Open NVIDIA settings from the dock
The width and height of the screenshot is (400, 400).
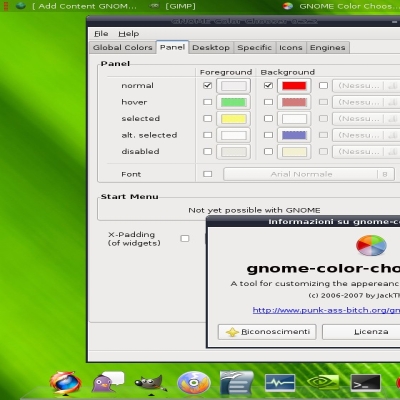pos(322,382)
